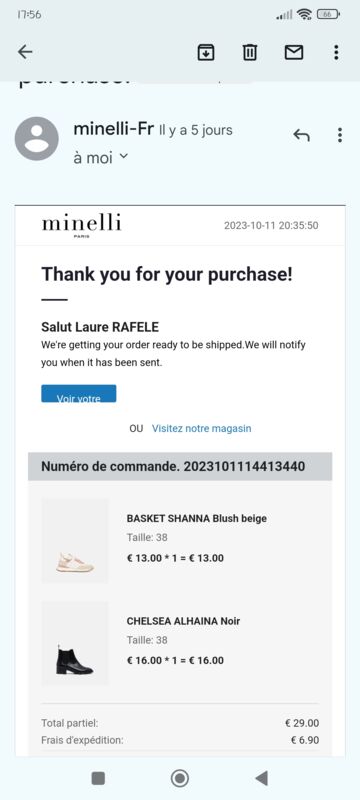Tap the CHELSEA ALHAINA boot thumbnail

point(75,643)
